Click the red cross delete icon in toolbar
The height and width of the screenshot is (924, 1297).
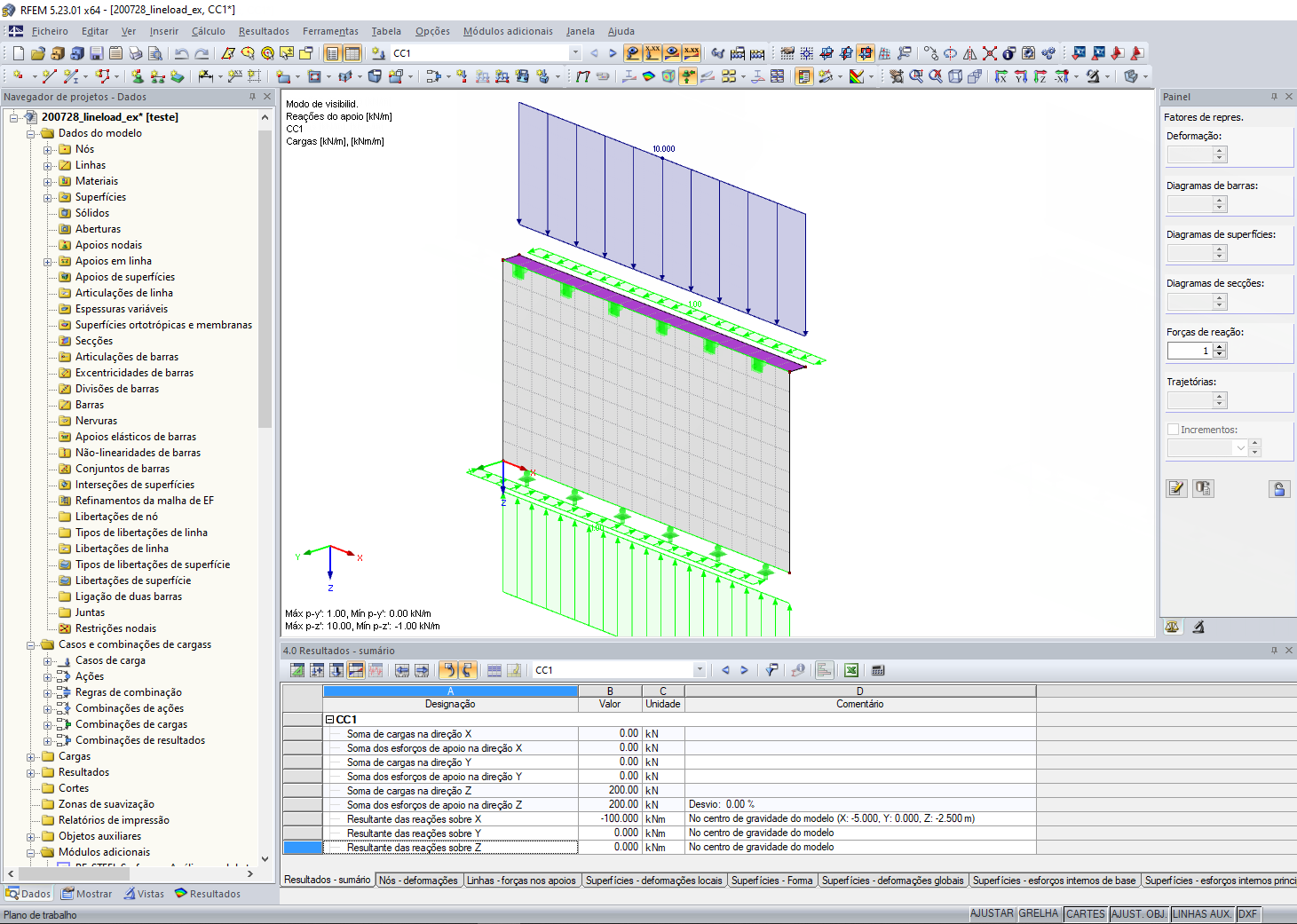coord(990,53)
